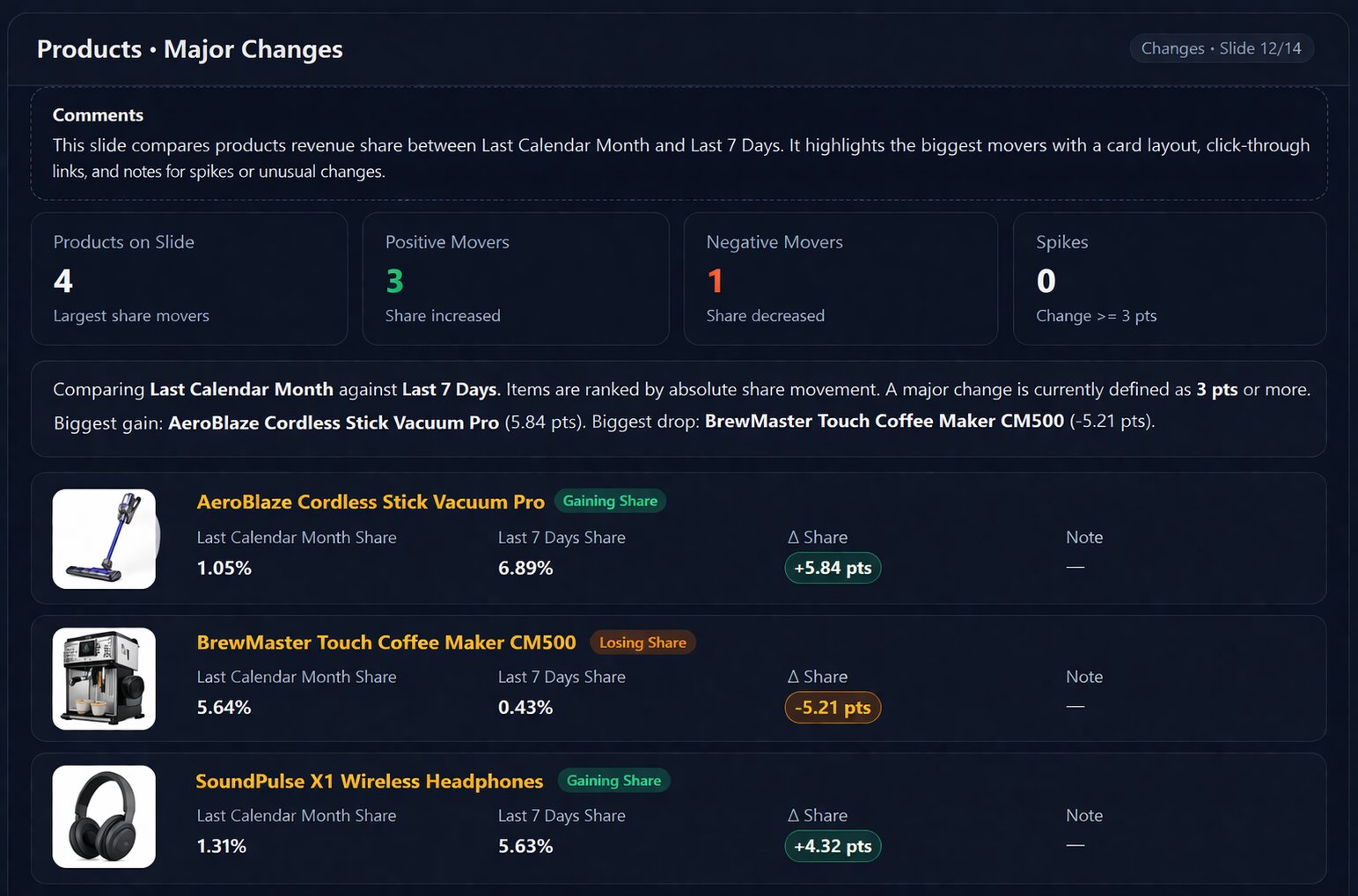Viewport: 1358px width, 896px height.
Task: Click the 1.31% last month share value
Action: 222,847
